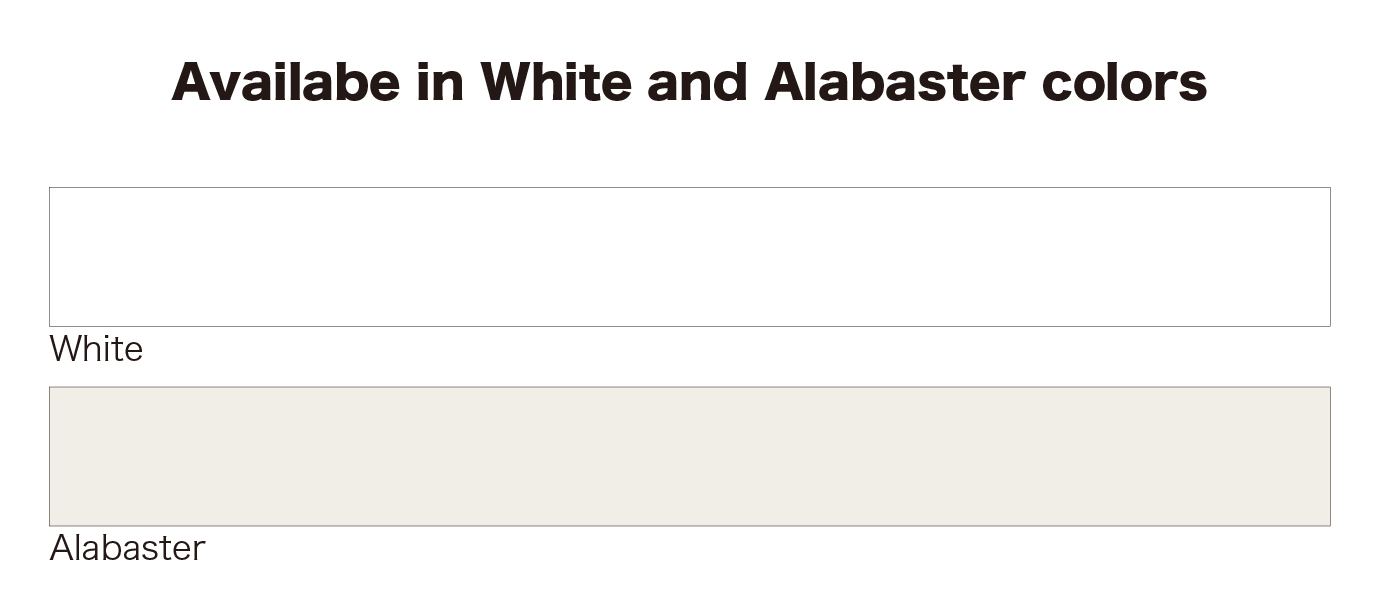1379x591 pixels.
Task: Click the left end of the Alabaster swatch
Action: tap(60, 456)
